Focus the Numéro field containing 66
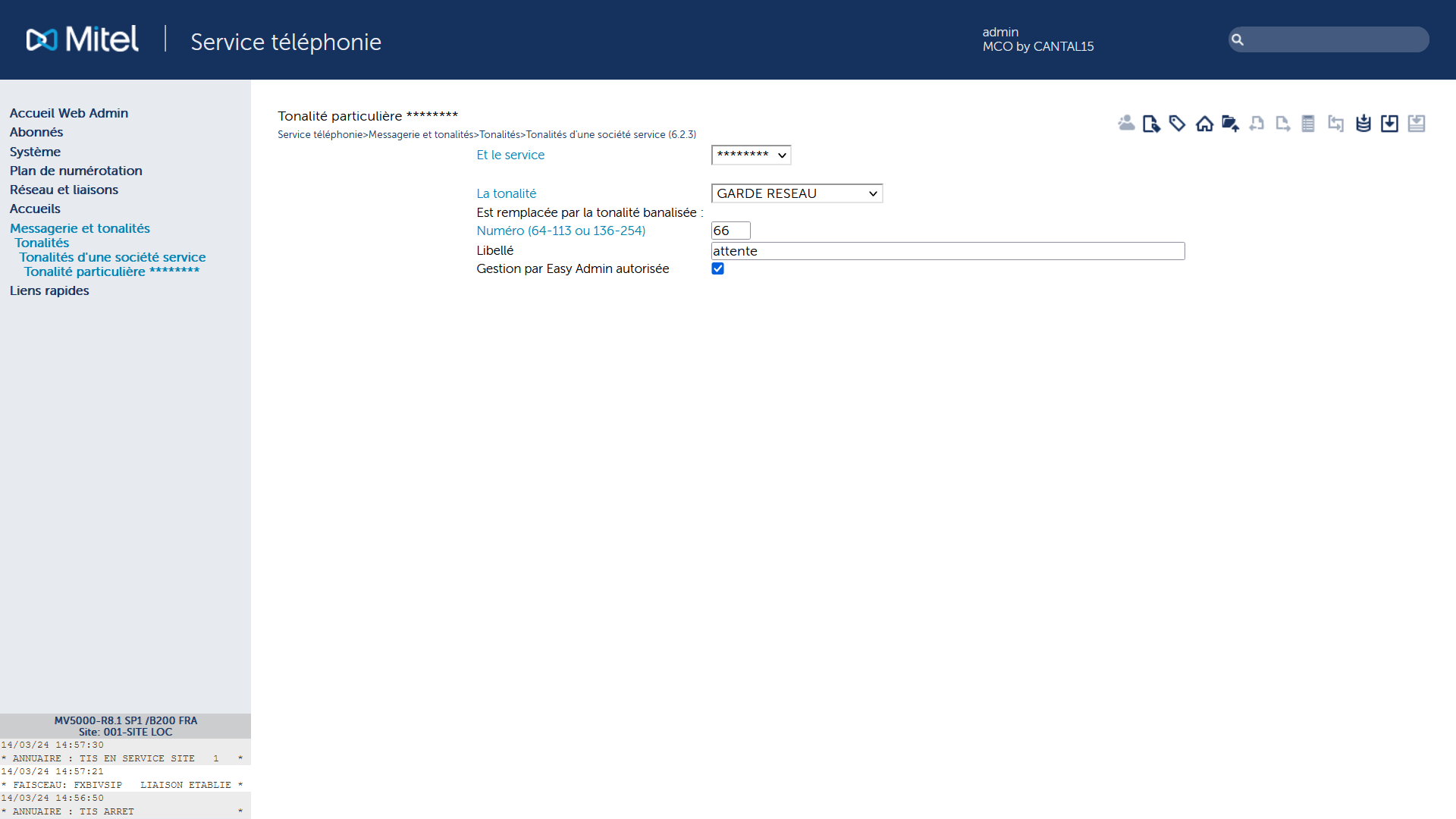The width and height of the screenshot is (1456, 819). click(x=731, y=231)
